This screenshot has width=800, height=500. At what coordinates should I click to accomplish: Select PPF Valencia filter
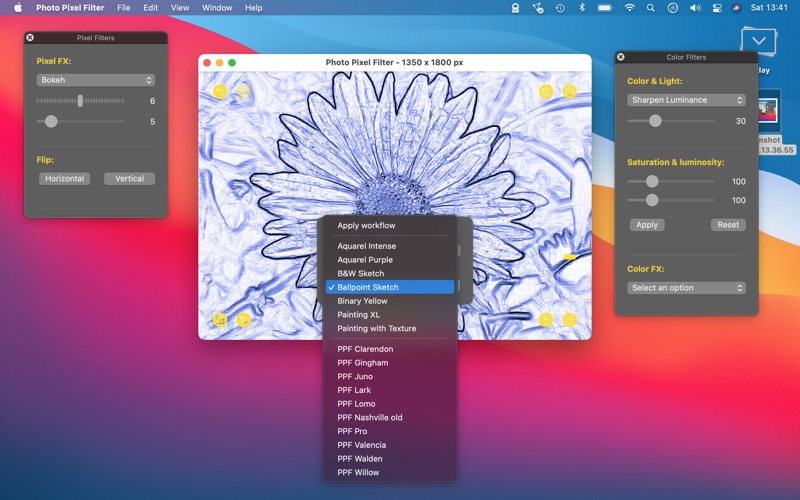pyautogui.click(x=390, y=445)
